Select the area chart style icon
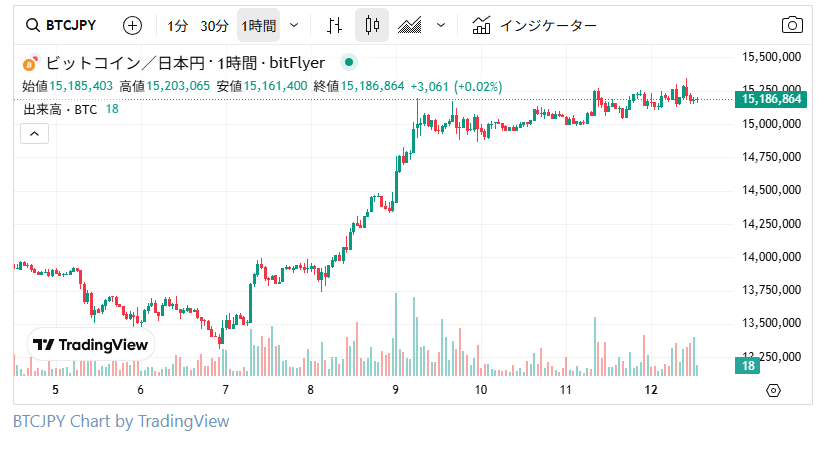Viewport: 836px width, 450px height. [x=410, y=25]
